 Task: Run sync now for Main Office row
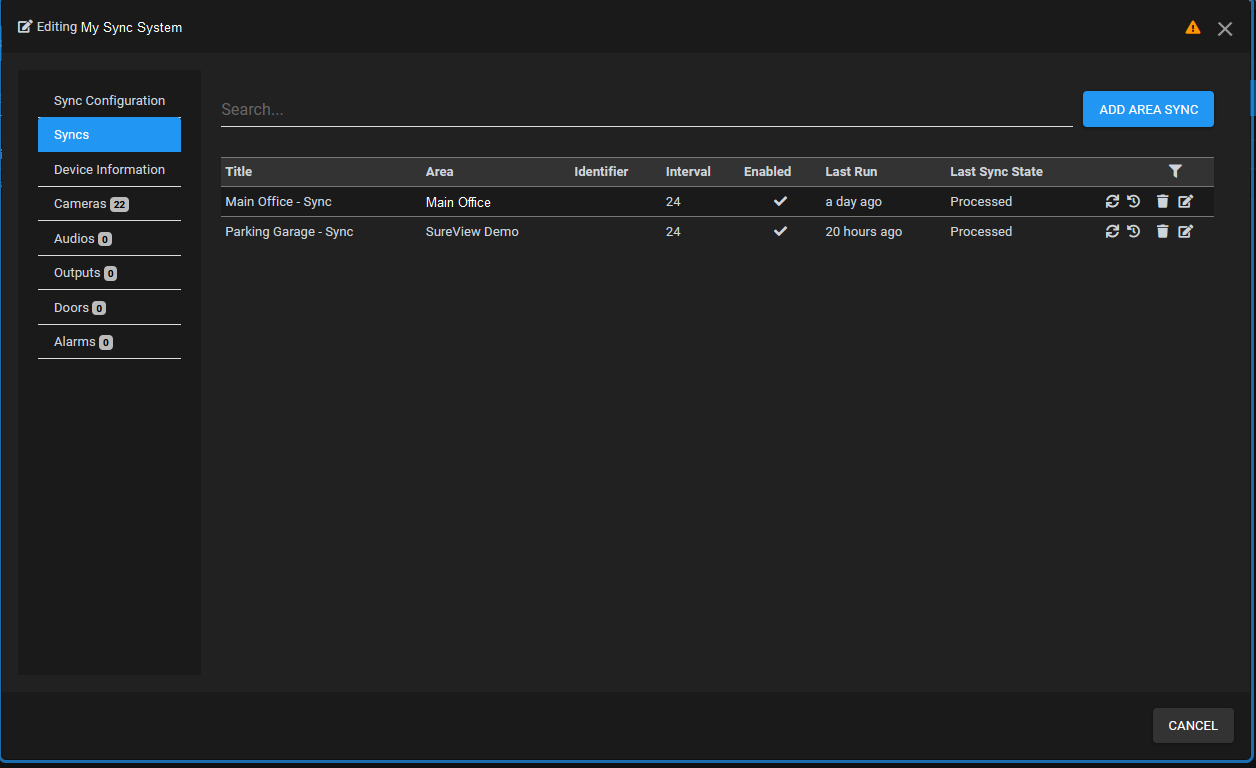(x=1112, y=202)
